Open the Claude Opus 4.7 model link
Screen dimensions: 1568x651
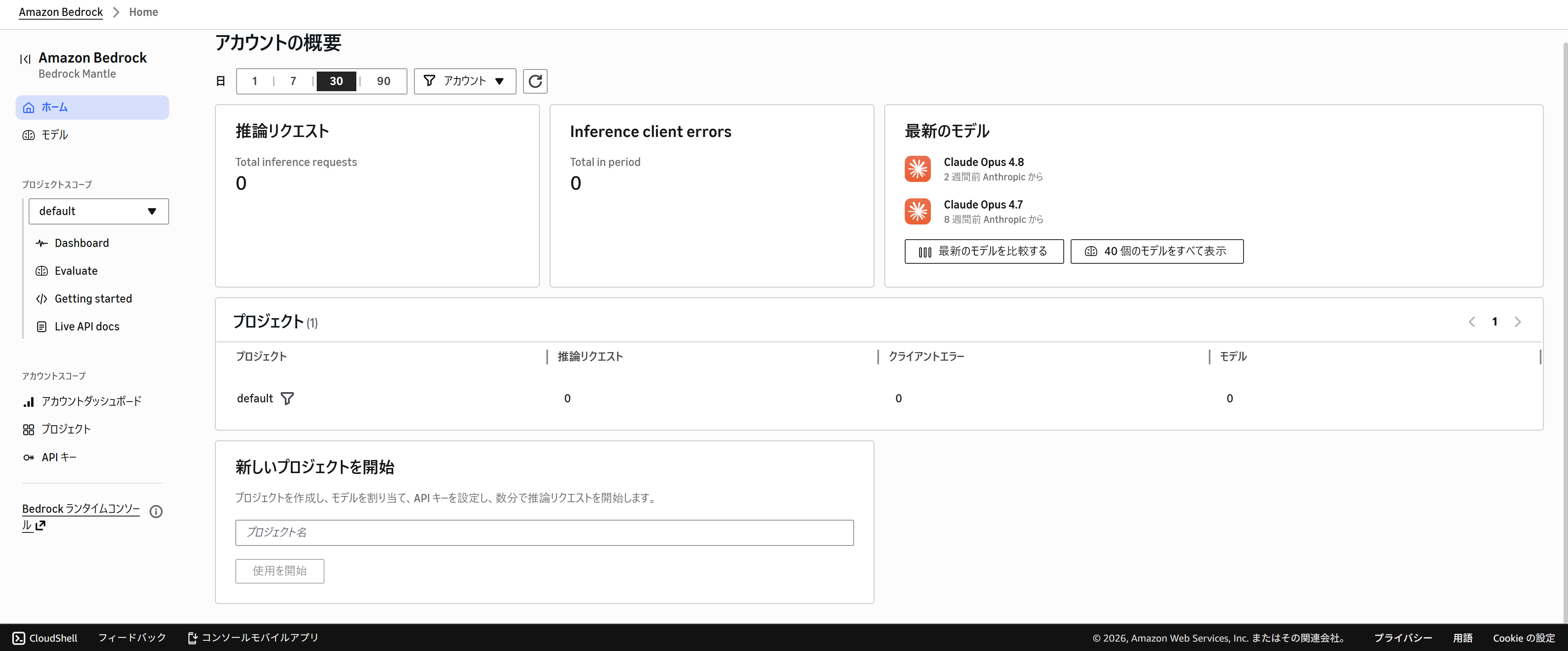tap(983, 204)
